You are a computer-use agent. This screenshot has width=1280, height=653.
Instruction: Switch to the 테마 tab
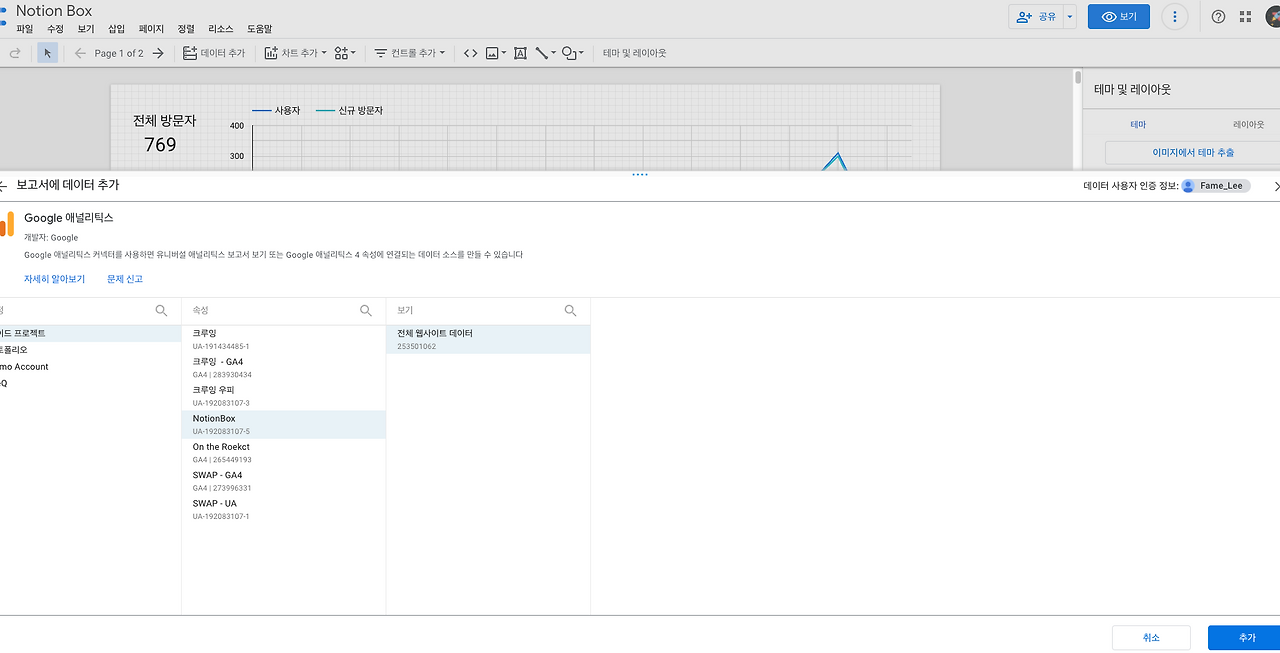pyautogui.click(x=1138, y=124)
